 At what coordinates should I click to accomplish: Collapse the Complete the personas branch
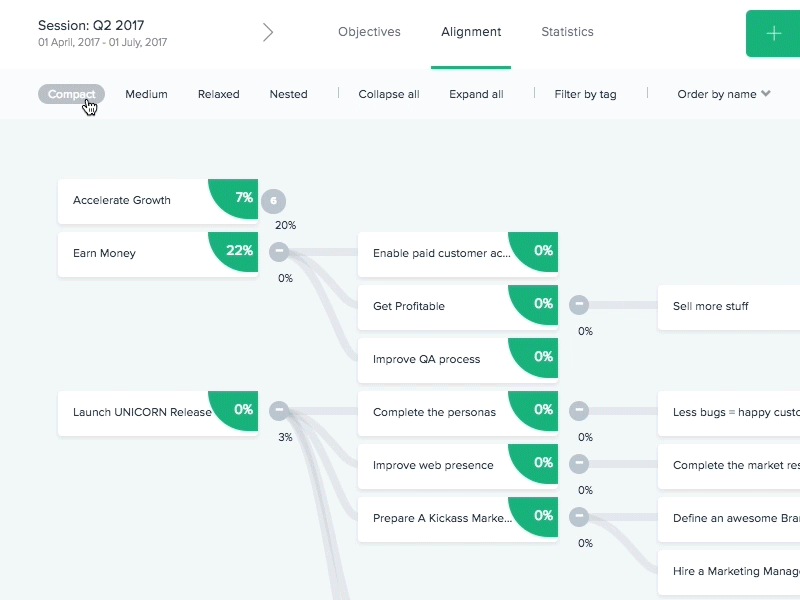(x=579, y=410)
